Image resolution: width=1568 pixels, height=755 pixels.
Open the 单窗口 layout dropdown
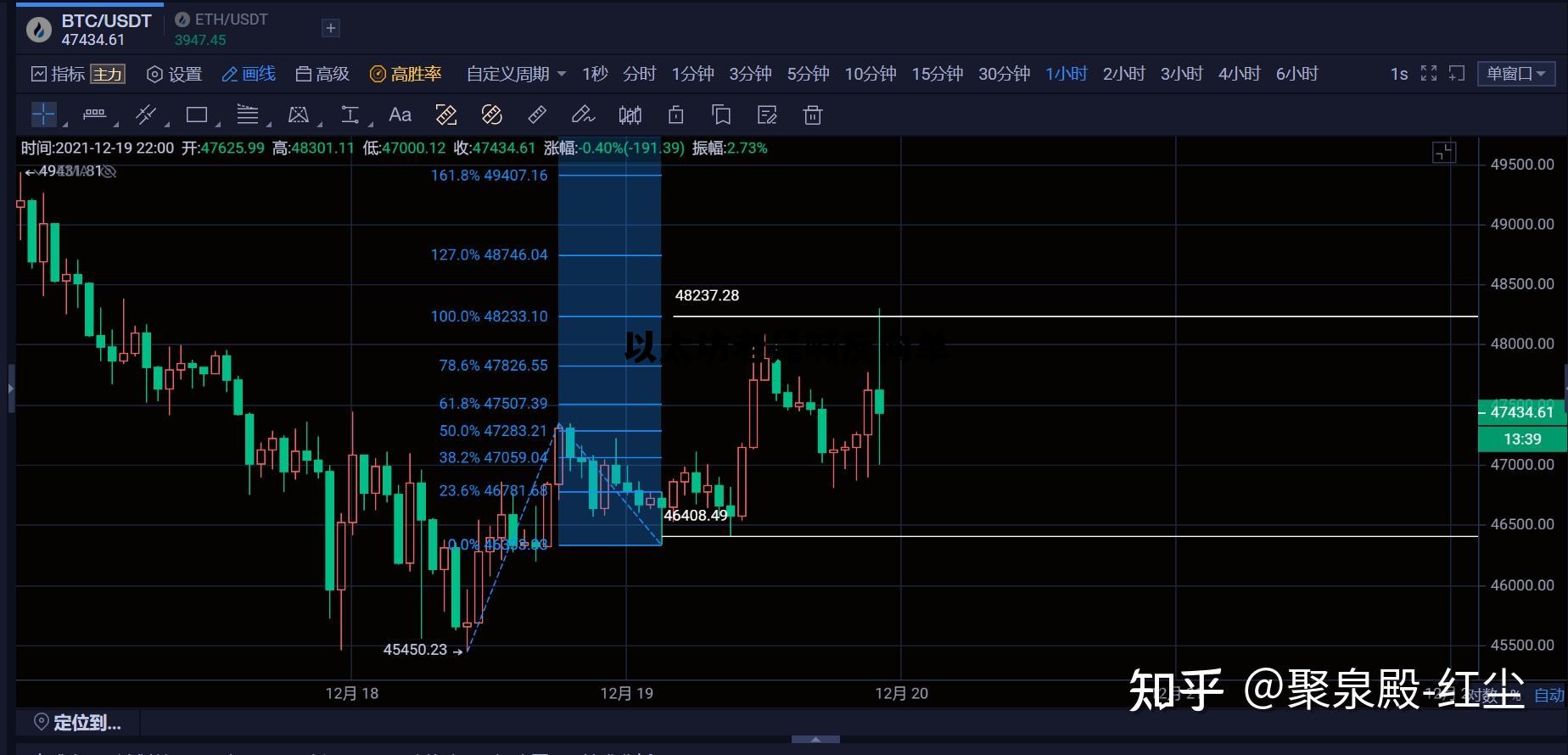[x=1515, y=74]
